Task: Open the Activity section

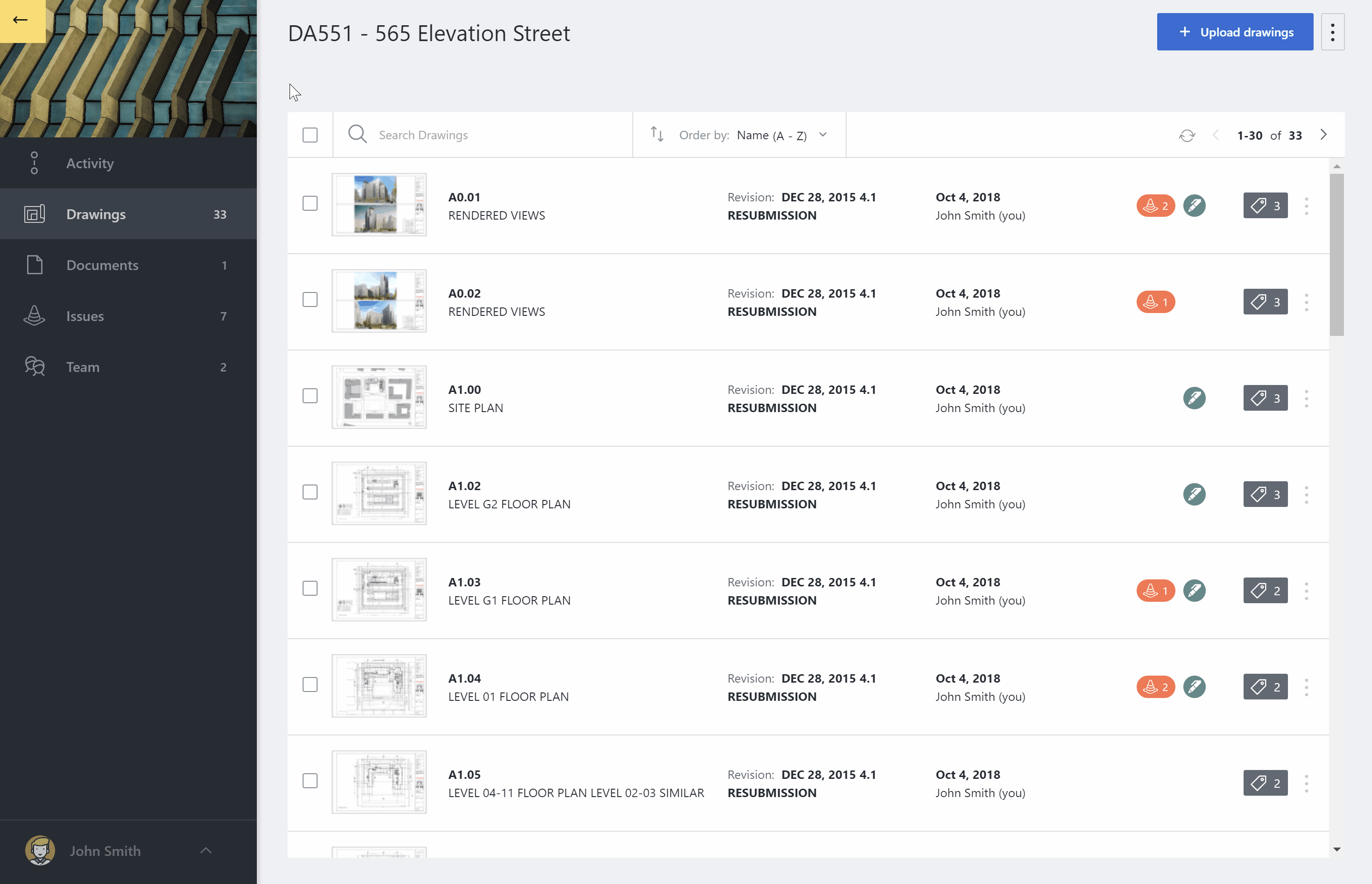Action: (128, 163)
